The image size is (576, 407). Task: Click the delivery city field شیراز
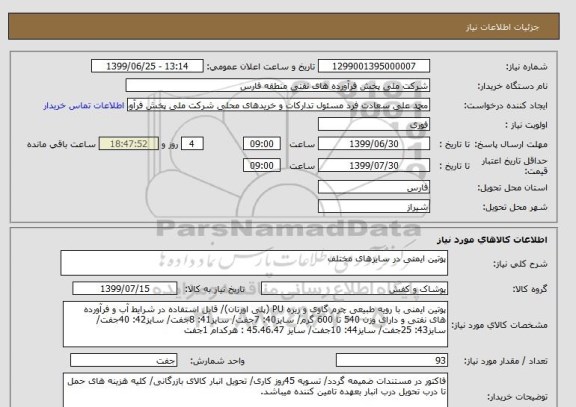click(374, 207)
